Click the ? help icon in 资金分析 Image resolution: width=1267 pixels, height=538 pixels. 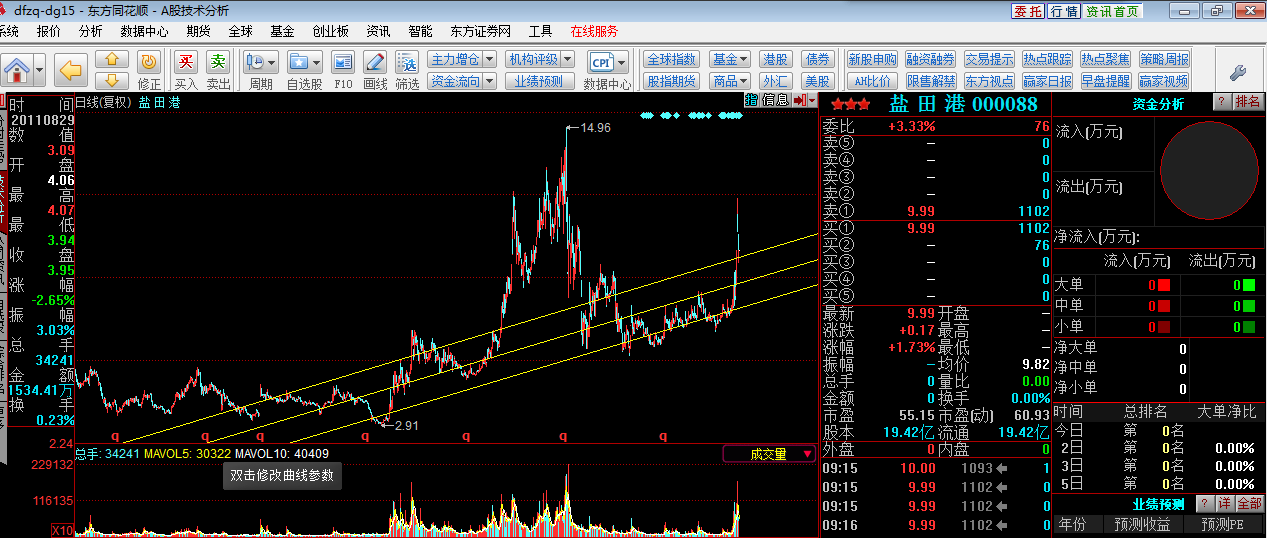(1222, 102)
